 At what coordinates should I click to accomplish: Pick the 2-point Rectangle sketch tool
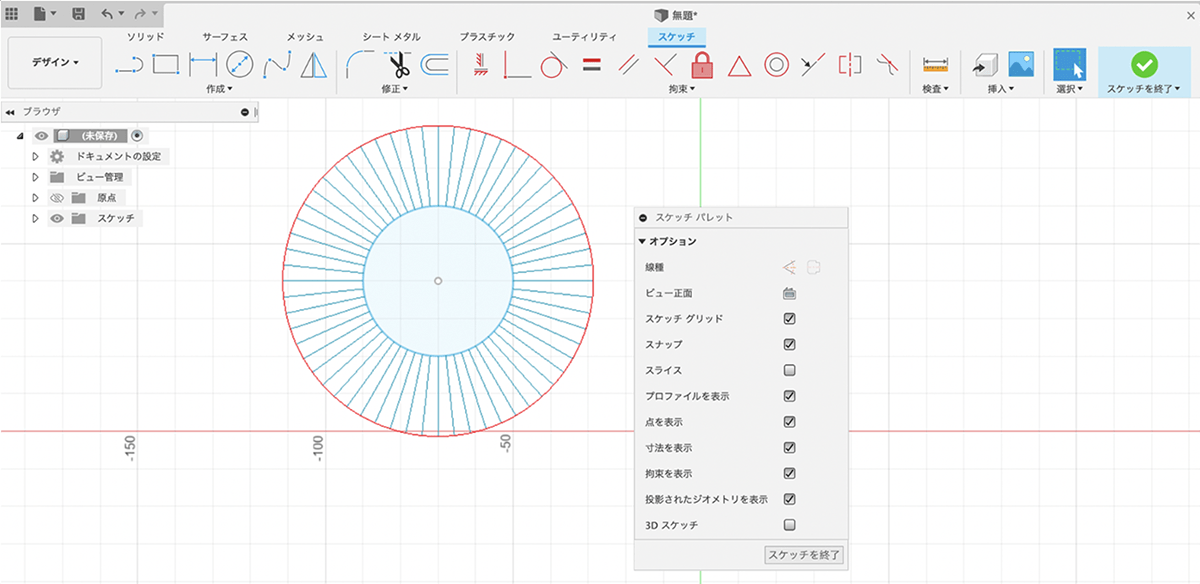tap(165, 66)
